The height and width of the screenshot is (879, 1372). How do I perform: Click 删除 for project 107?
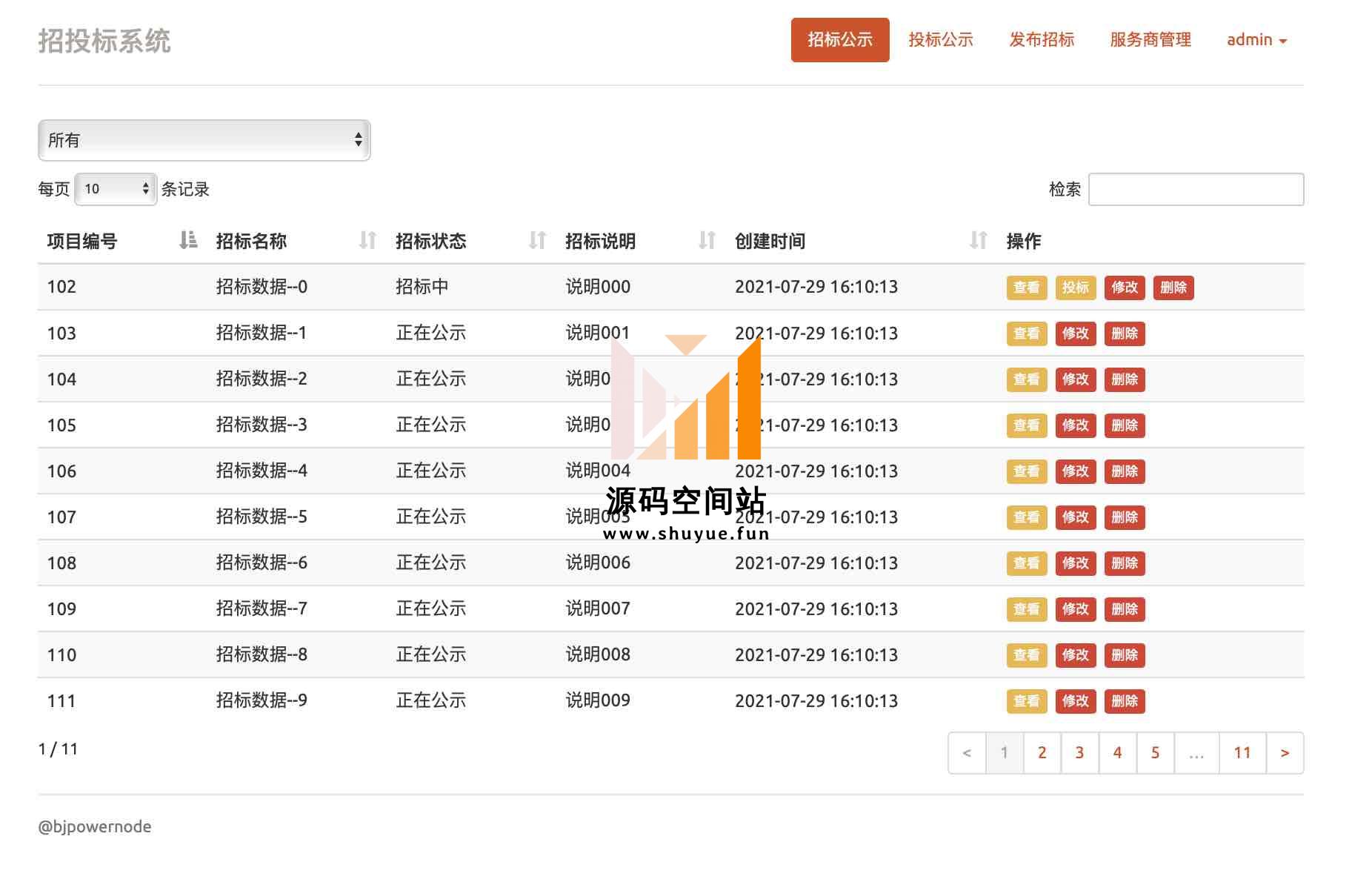1125,517
